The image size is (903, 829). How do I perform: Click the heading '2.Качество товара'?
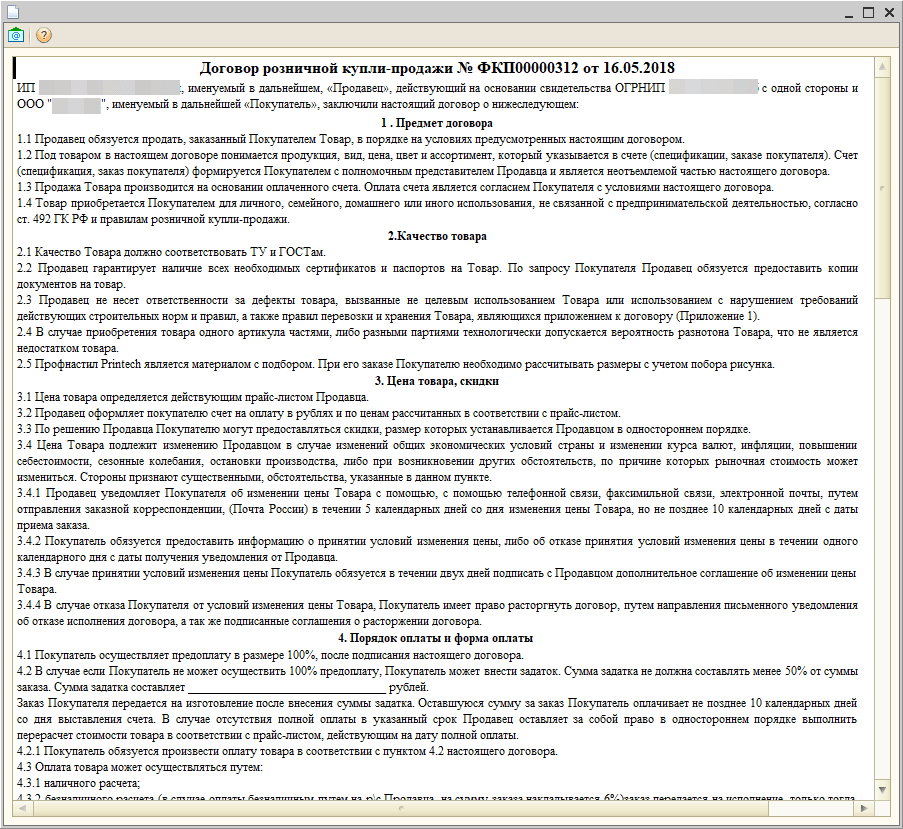click(437, 236)
